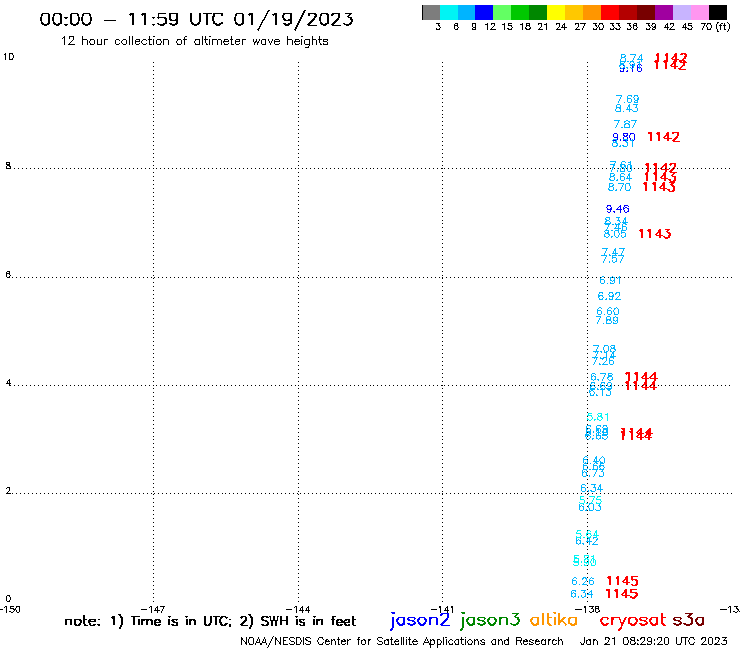Click the wave height value 7.69

[x=627, y=99]
